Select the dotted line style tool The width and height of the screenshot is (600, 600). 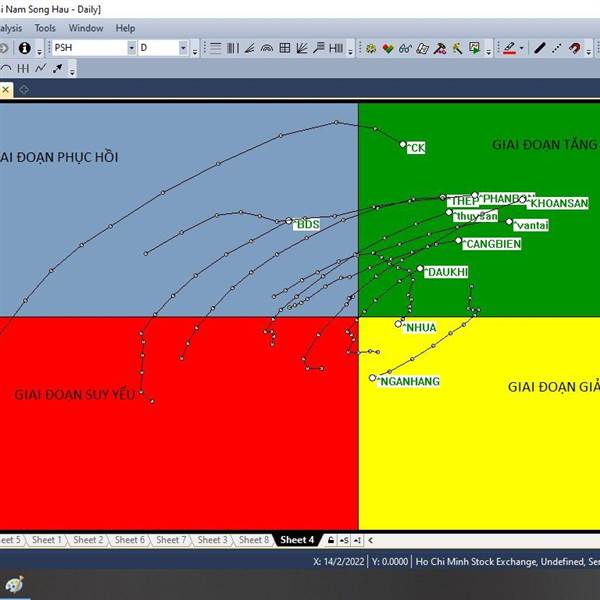(557, 48)
